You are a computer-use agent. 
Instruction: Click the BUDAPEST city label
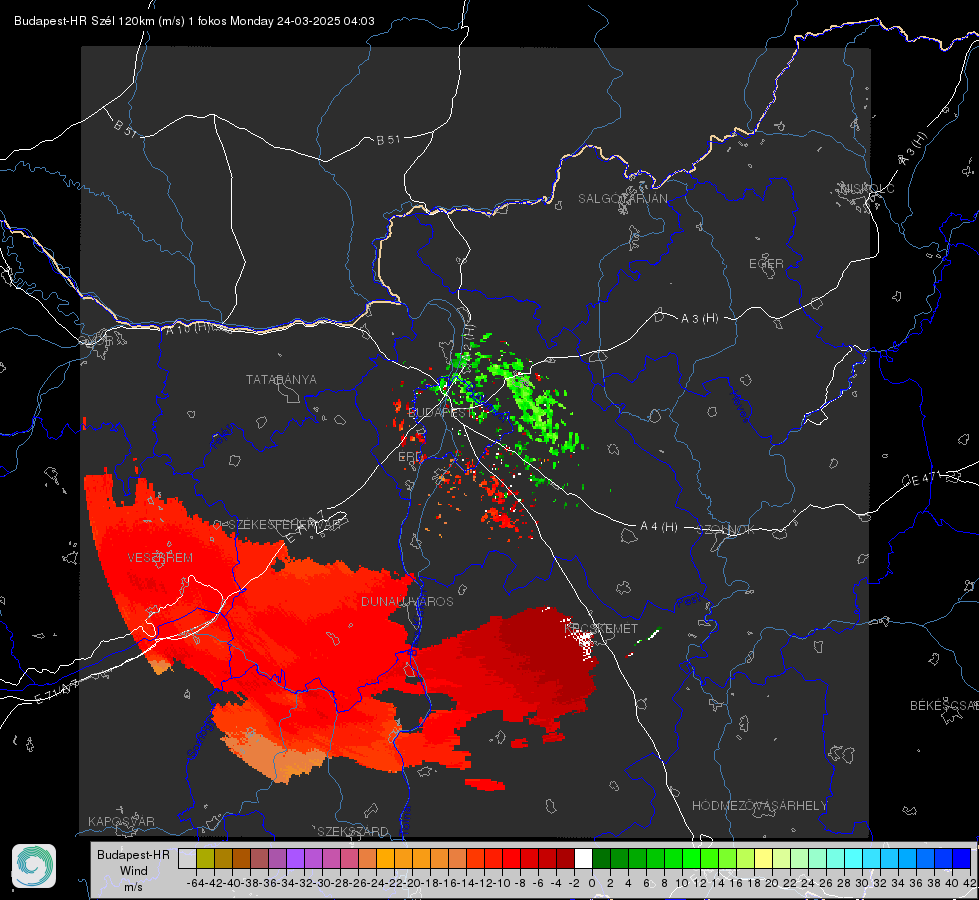pos(440,412)
